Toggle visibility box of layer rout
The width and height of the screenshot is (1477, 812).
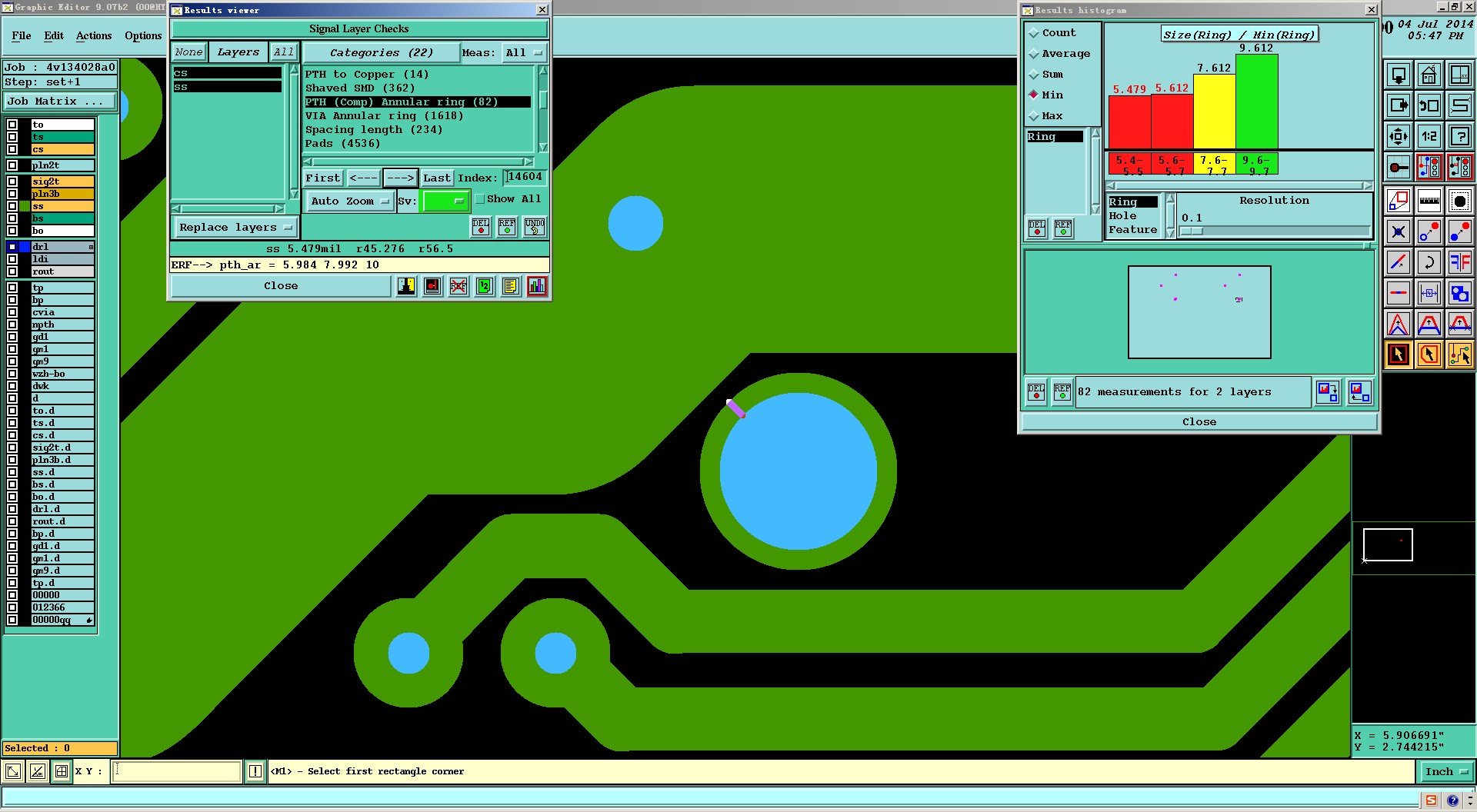(12, 271)
